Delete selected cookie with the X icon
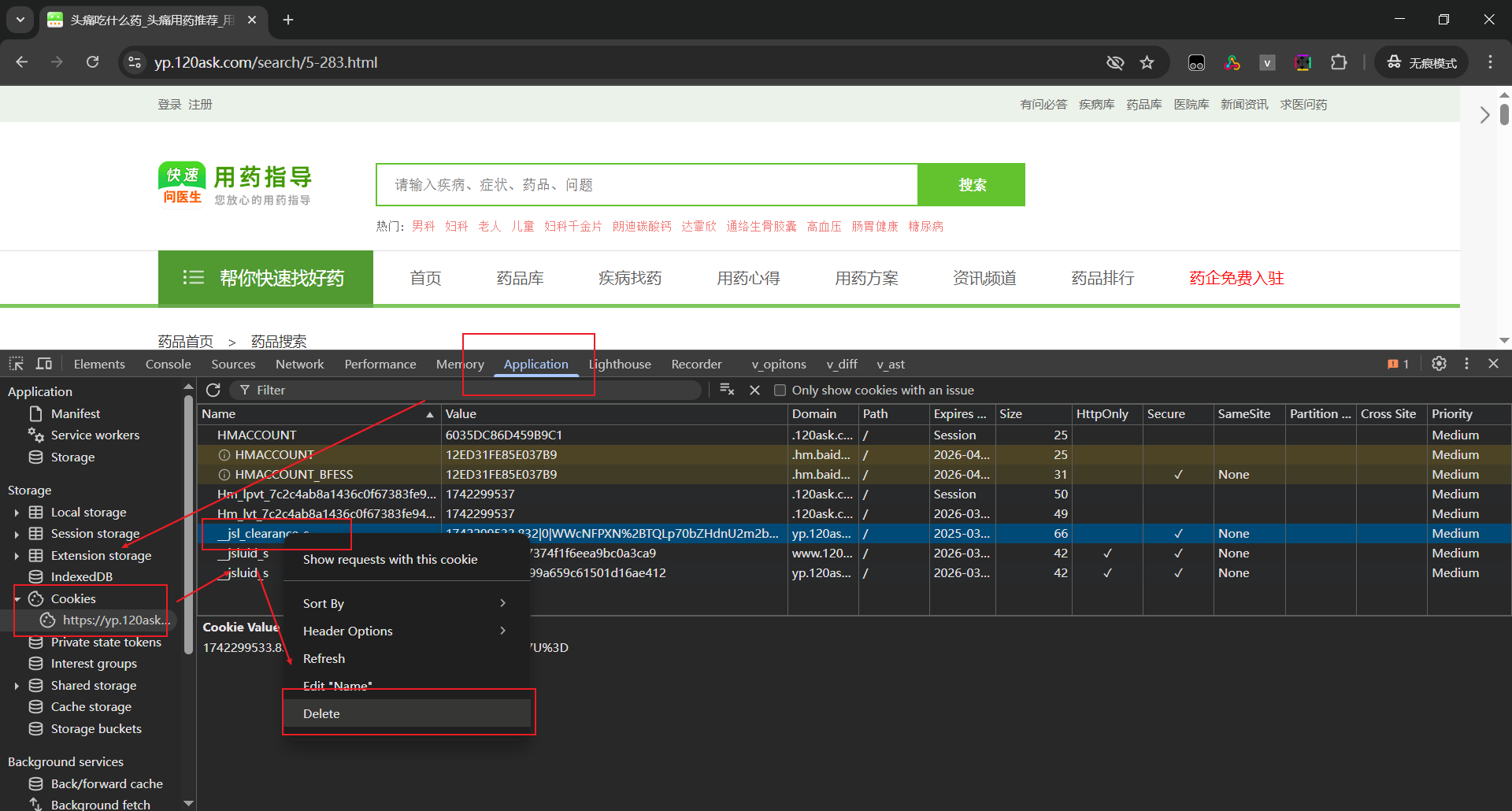This screenshot has height=811, width=1512. point(754,390)
